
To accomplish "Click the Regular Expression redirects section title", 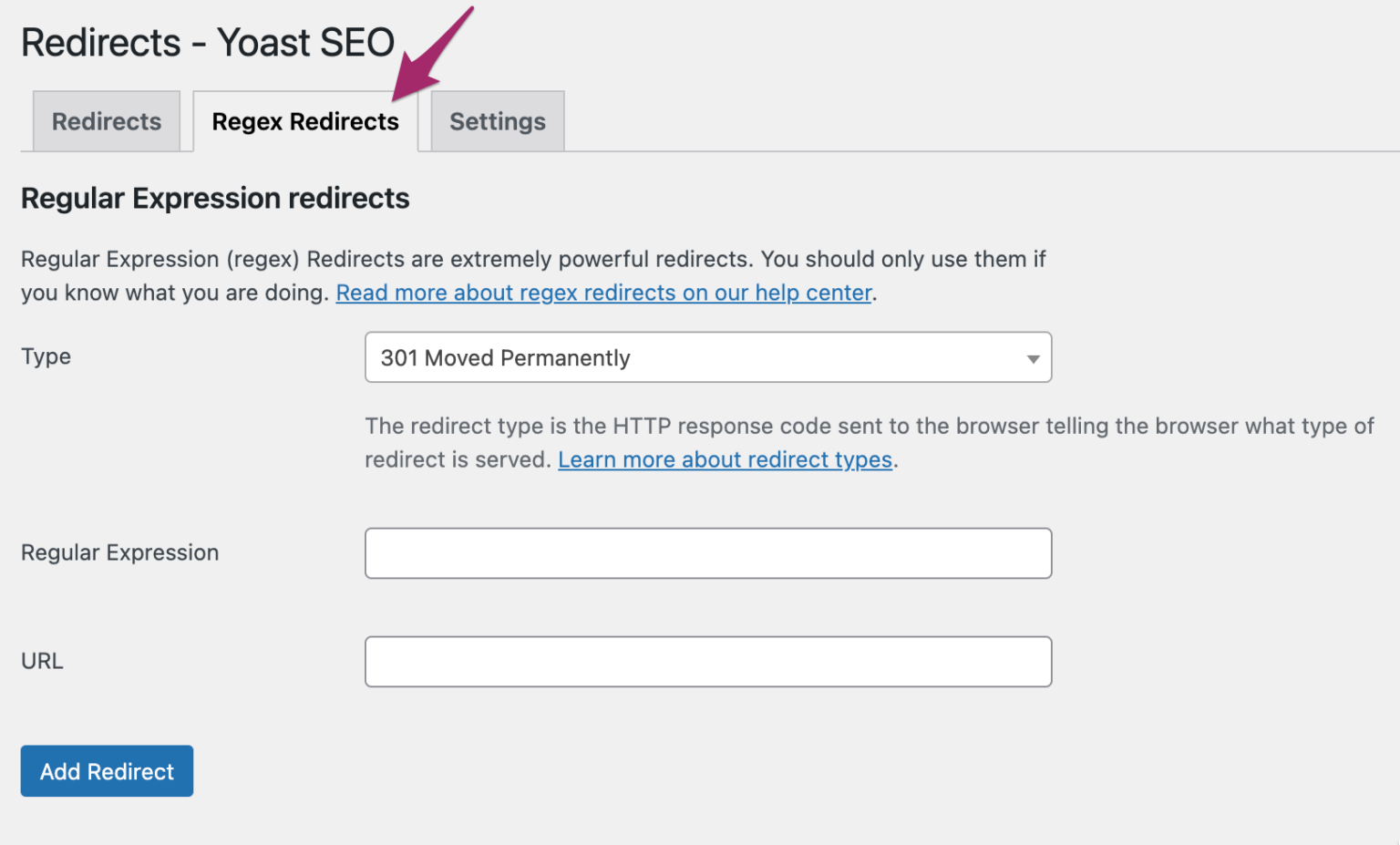I will (x=215, y=198).
